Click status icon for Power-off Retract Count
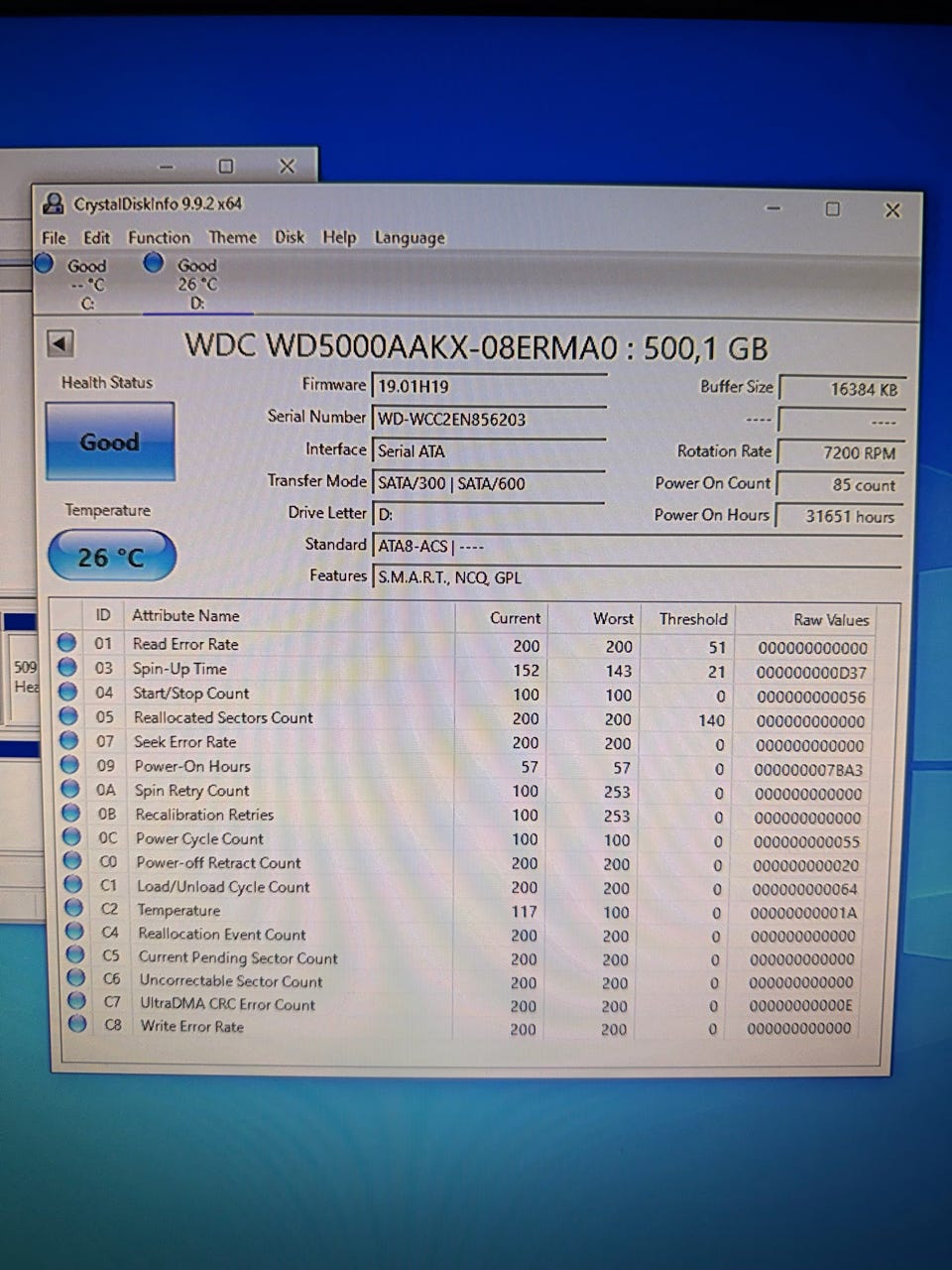 [72, 860]
